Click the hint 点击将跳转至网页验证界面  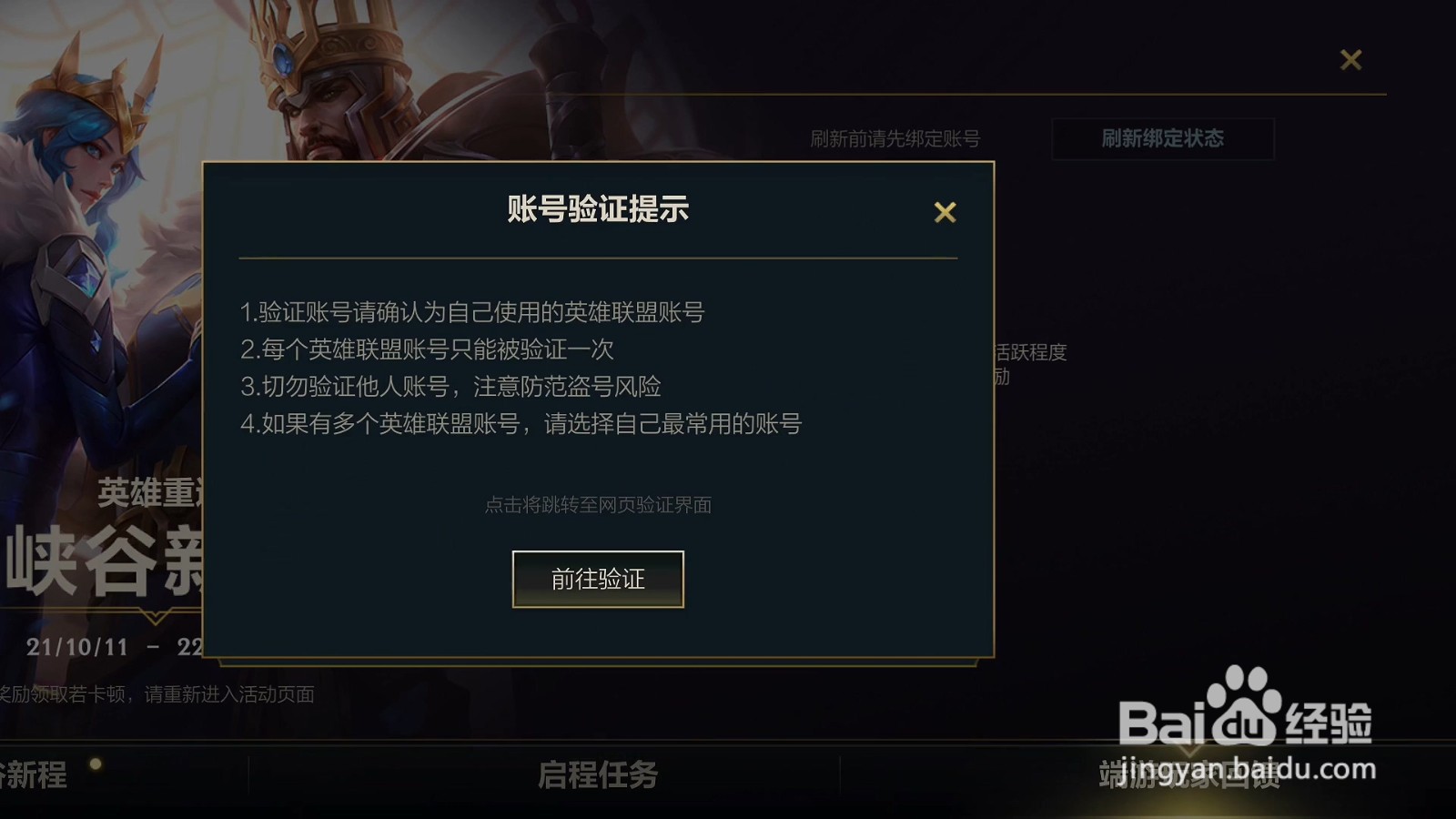(598, 505)
